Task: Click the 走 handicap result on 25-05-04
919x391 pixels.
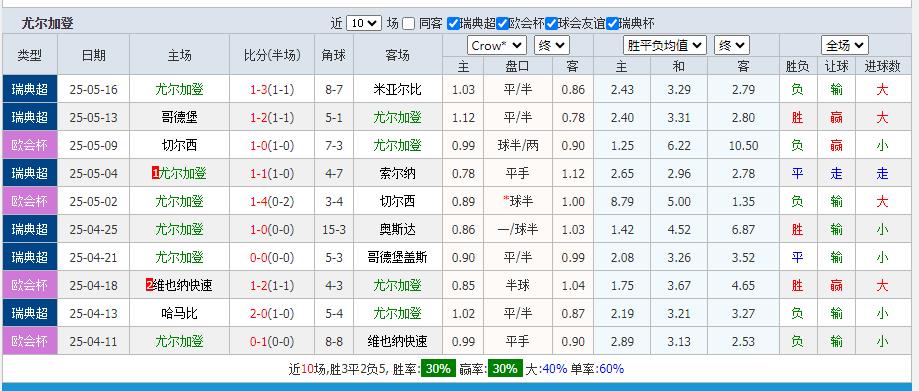Action: click(836, 174)
